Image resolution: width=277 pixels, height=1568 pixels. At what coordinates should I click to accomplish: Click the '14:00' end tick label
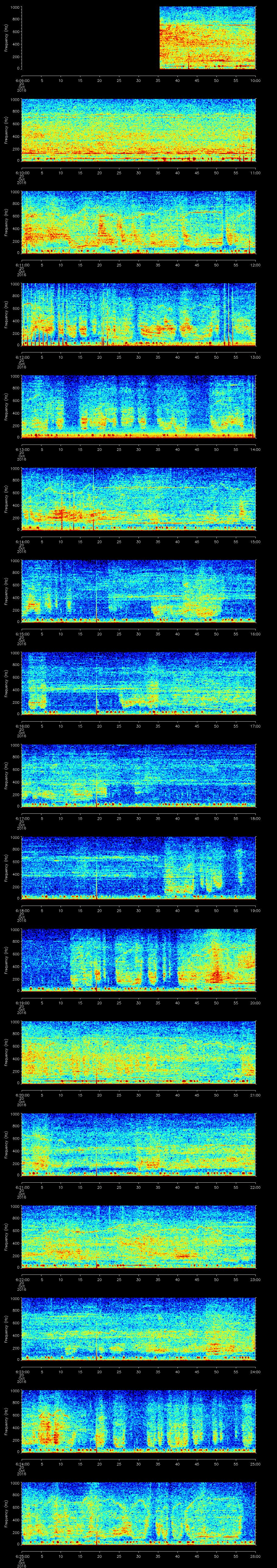click(256, 449)
